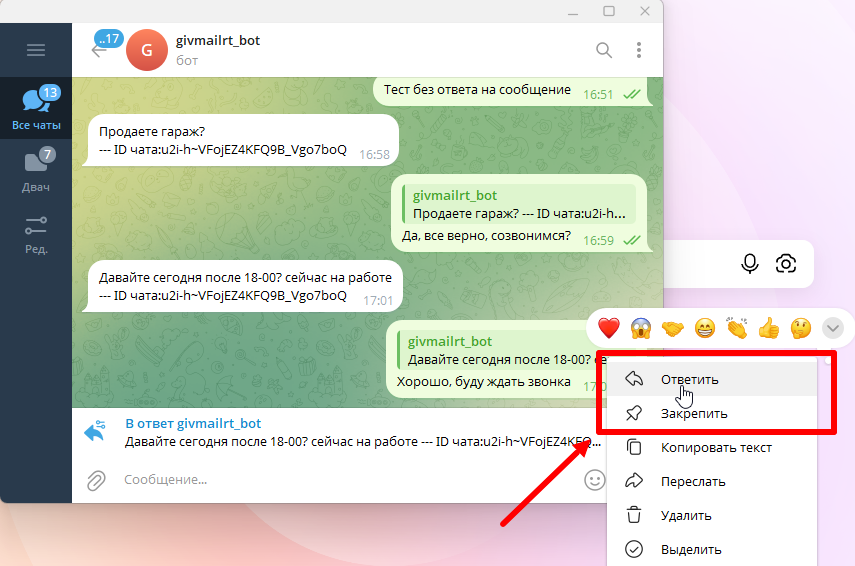Expand more reactions with chevron arrow
The width and height of the screenshot is (855, 566).
(832, 327)
